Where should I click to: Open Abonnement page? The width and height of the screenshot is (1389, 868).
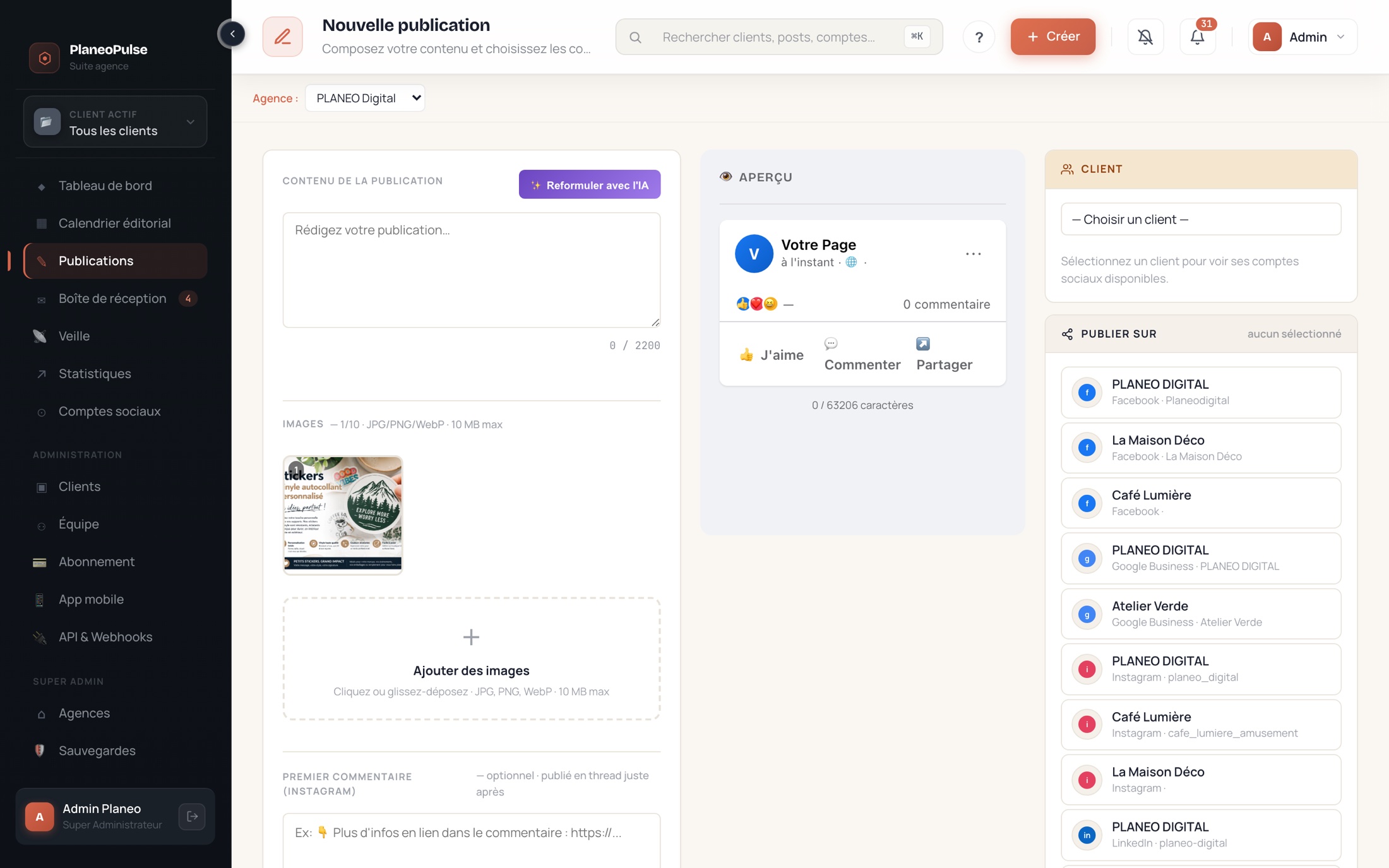pos(115,562)
